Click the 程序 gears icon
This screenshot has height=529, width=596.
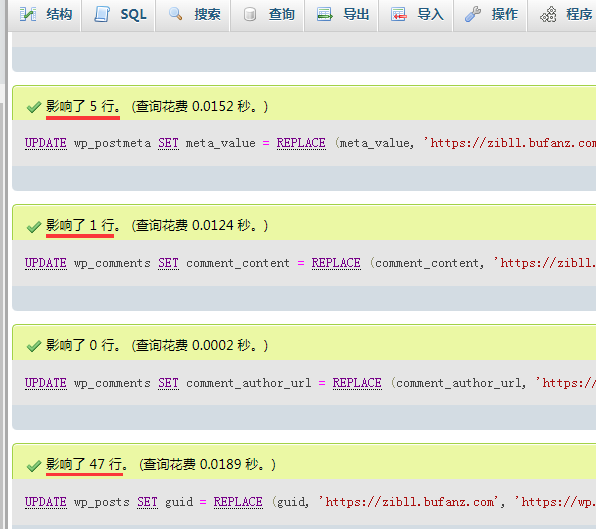[x=548, y=14]
